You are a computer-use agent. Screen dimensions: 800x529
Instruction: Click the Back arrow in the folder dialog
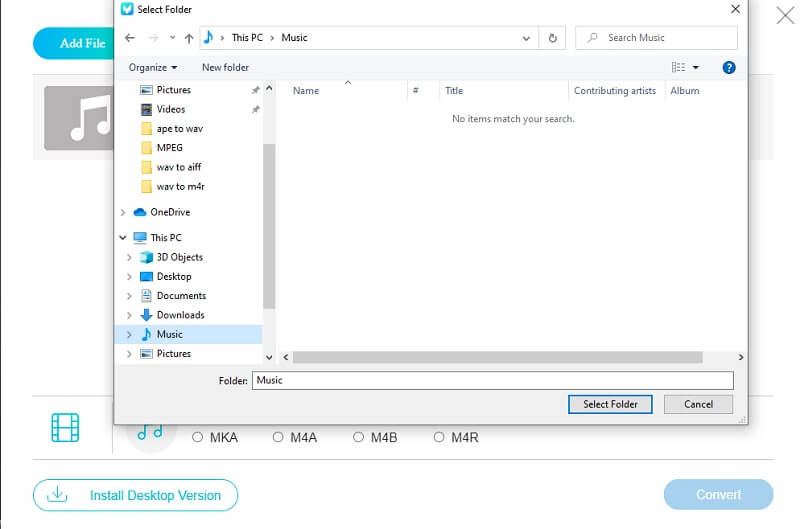click(129, 38)
